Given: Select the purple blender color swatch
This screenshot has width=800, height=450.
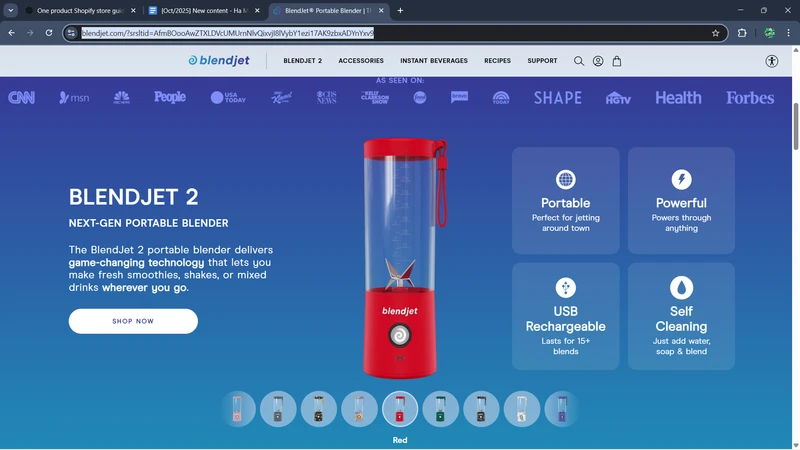Looking at the screenshot, I should click(561, 409).
